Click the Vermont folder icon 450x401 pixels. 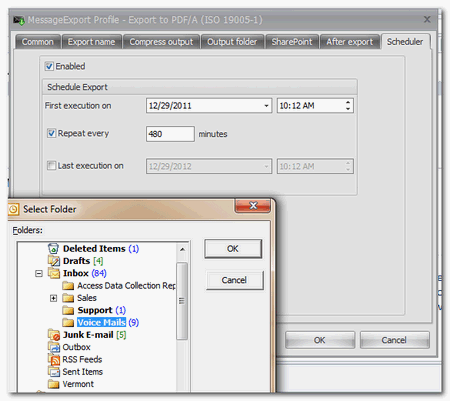click(54, 384)
